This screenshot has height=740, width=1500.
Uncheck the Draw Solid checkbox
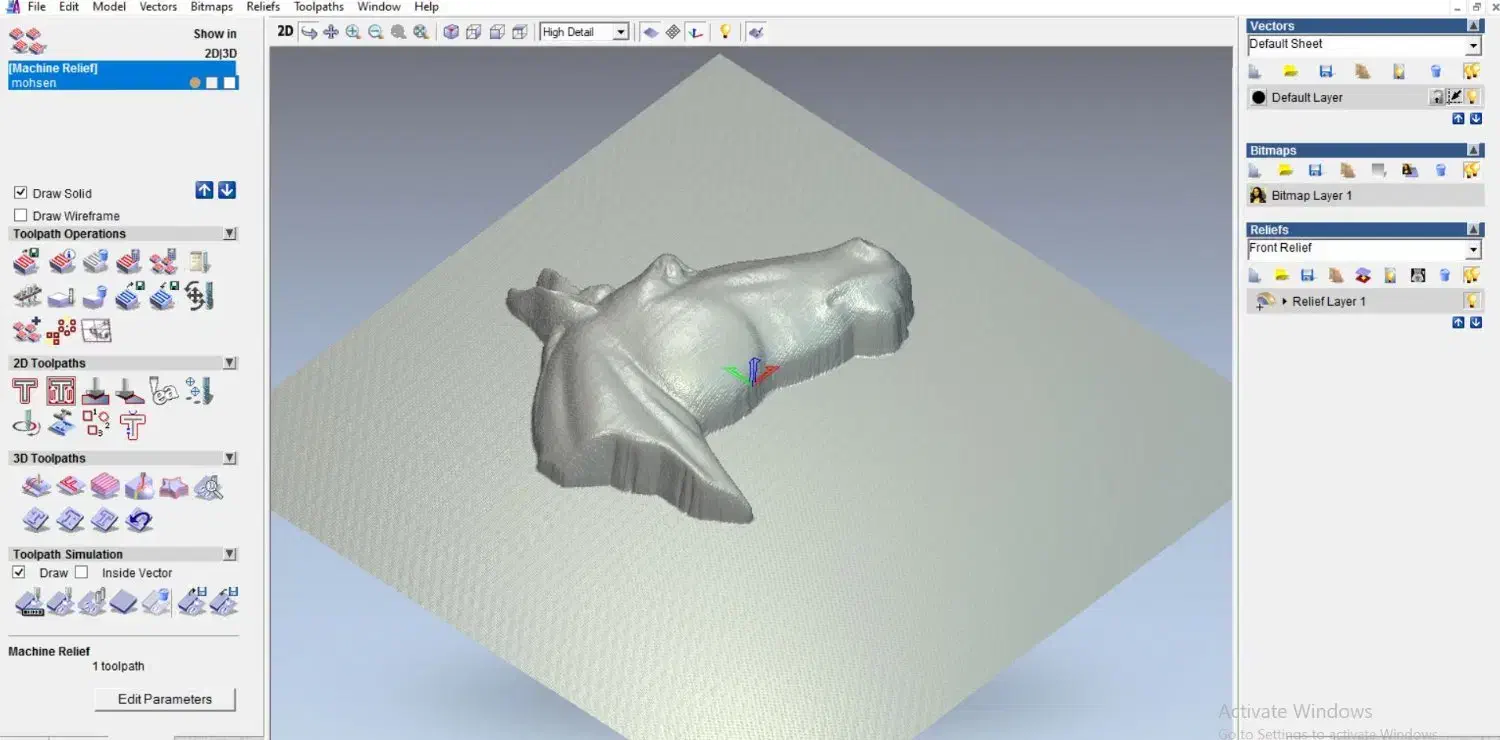pyautogui.click(x=21, y=193)
